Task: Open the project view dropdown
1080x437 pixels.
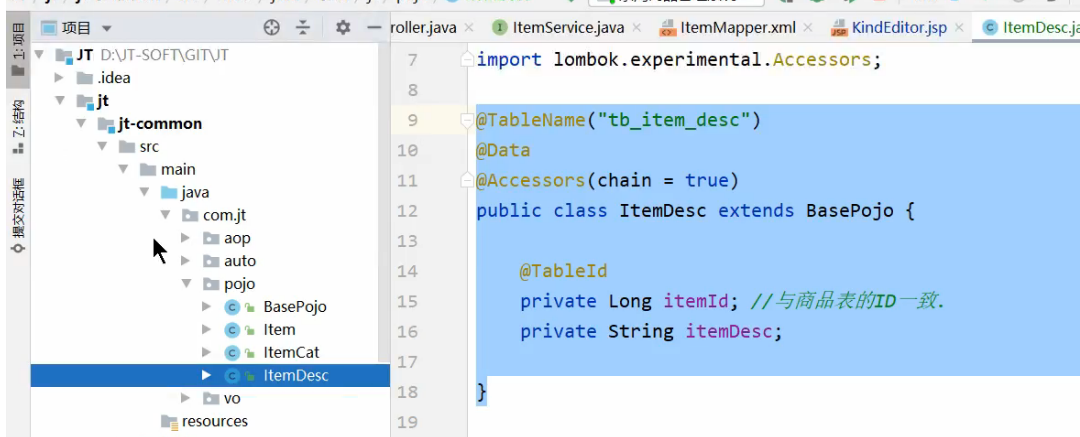Action: click(106, 28)
